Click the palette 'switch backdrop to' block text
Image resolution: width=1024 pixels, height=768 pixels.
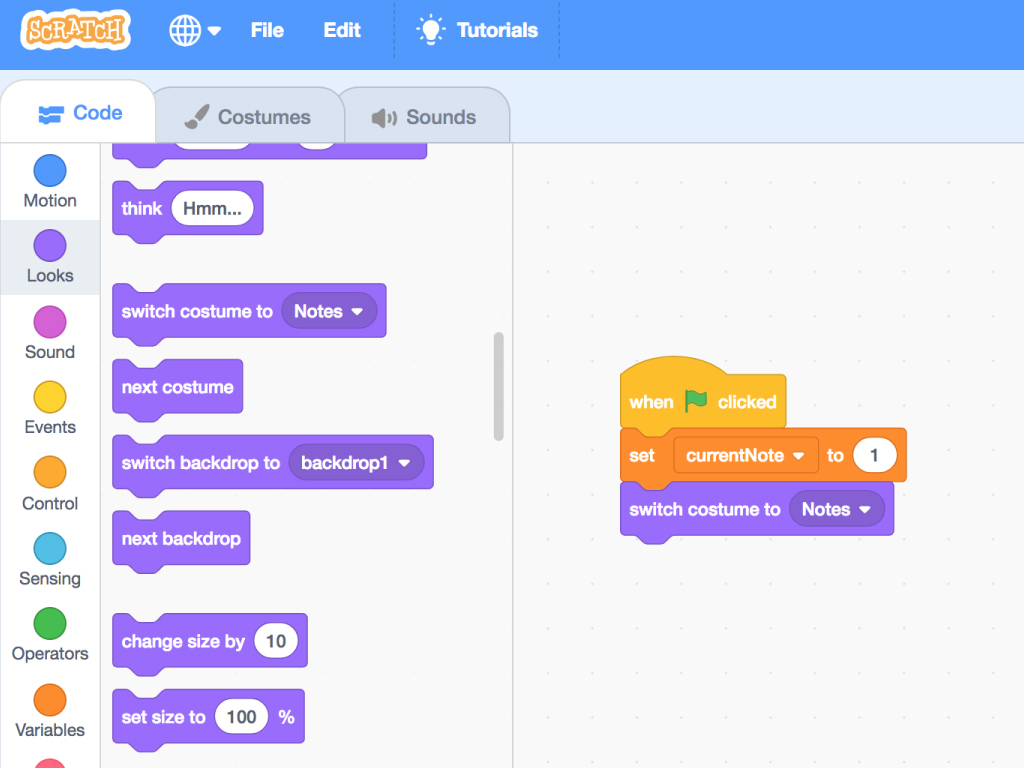coord(200,462)
